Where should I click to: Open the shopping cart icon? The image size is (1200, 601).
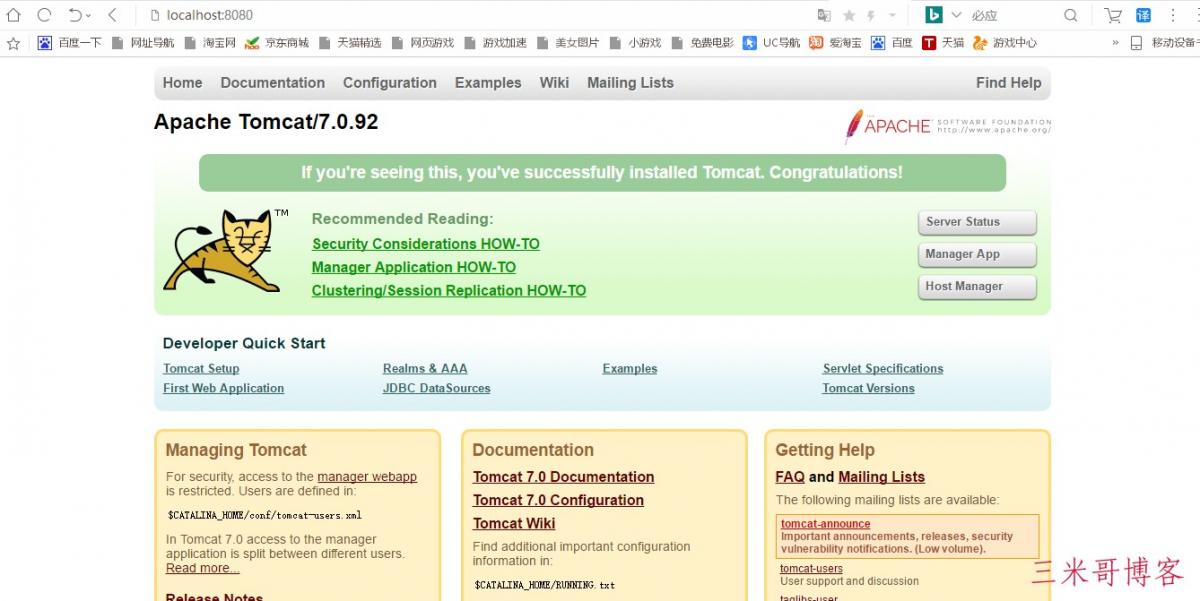pos(1112,15)
